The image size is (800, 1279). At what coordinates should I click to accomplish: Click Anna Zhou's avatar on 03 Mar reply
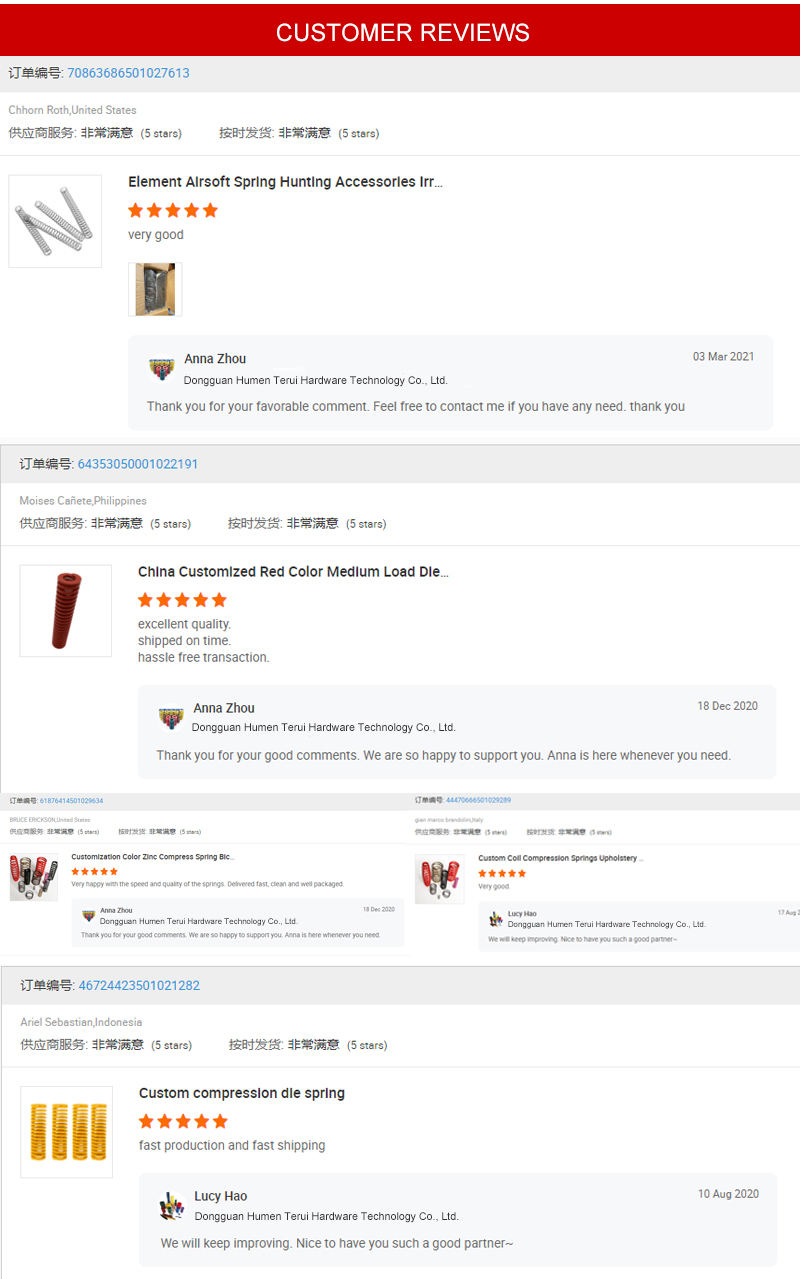click(161, 369)
